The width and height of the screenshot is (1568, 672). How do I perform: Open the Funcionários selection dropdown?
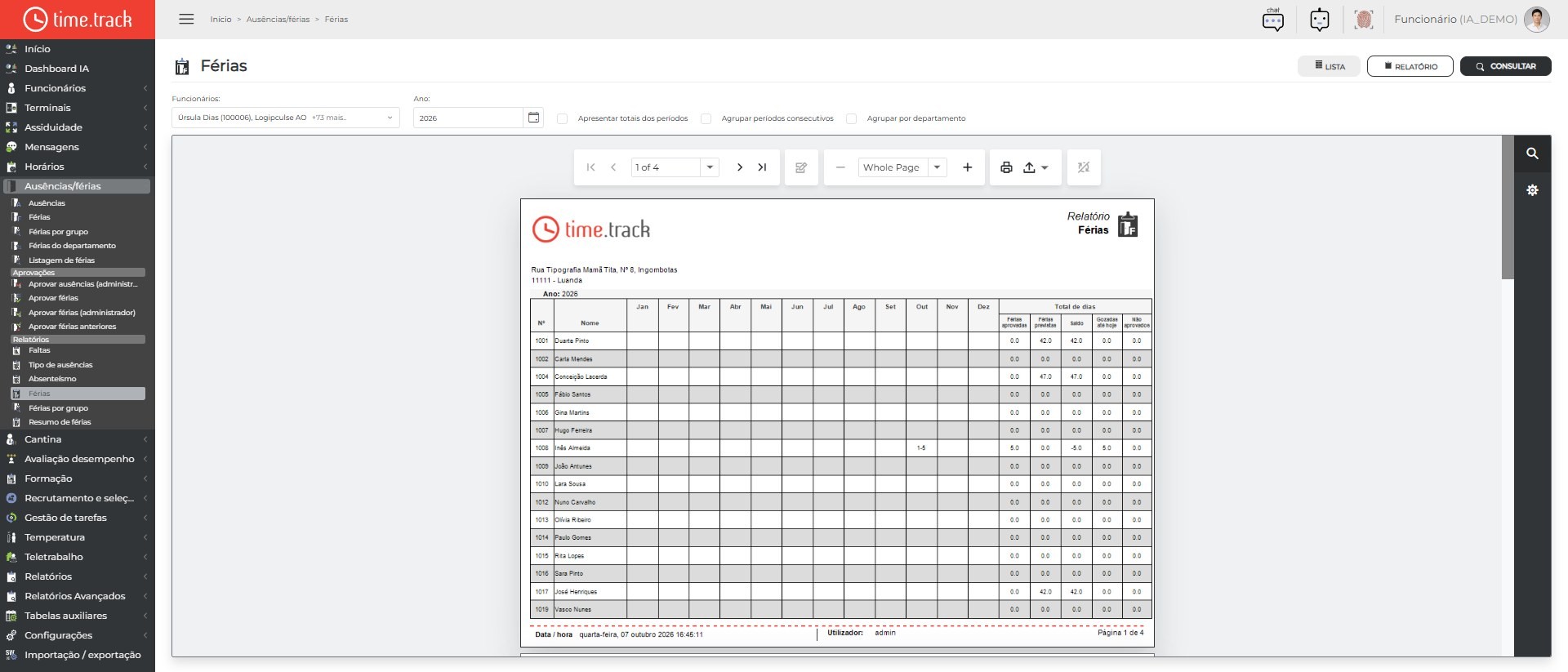(285, 118)
